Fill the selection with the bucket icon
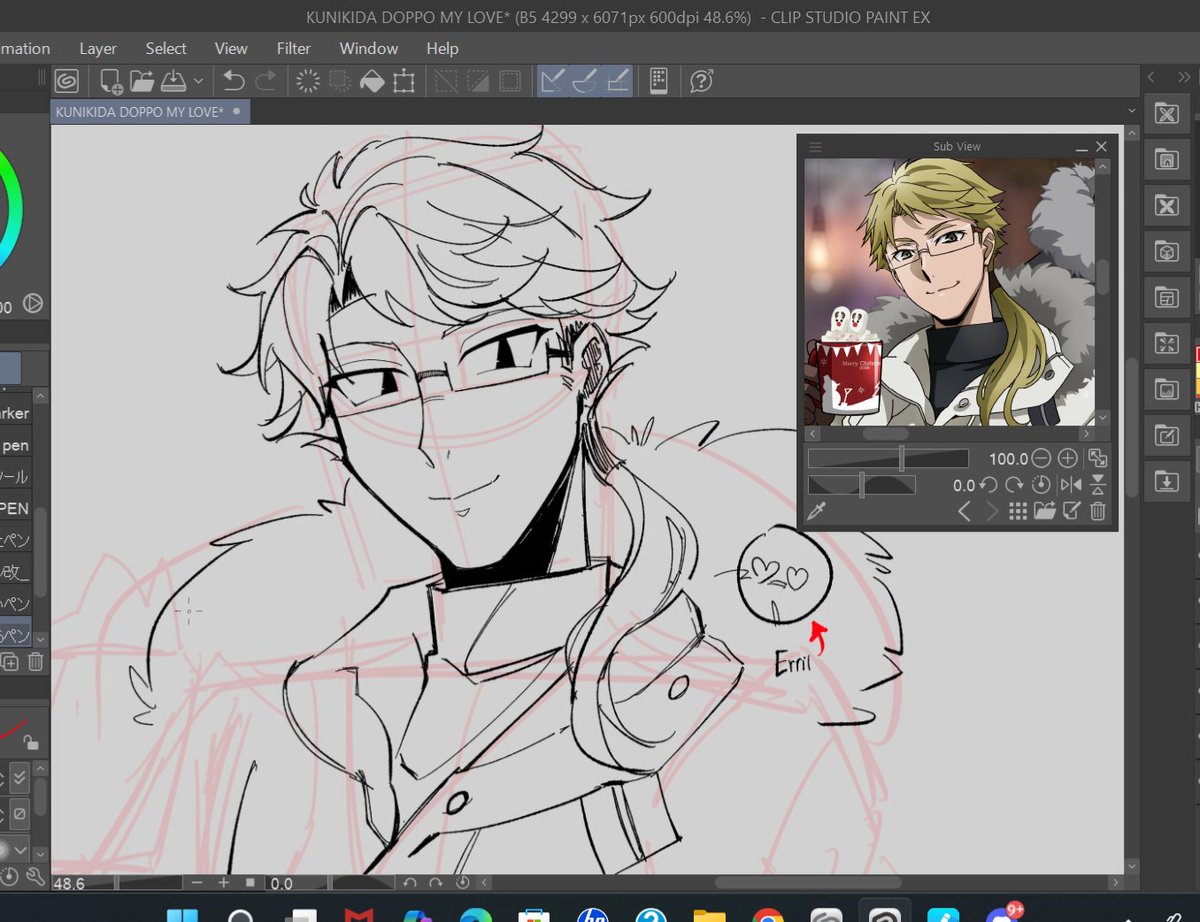This screenshot has height=922, width=1200. click(372, 81)
